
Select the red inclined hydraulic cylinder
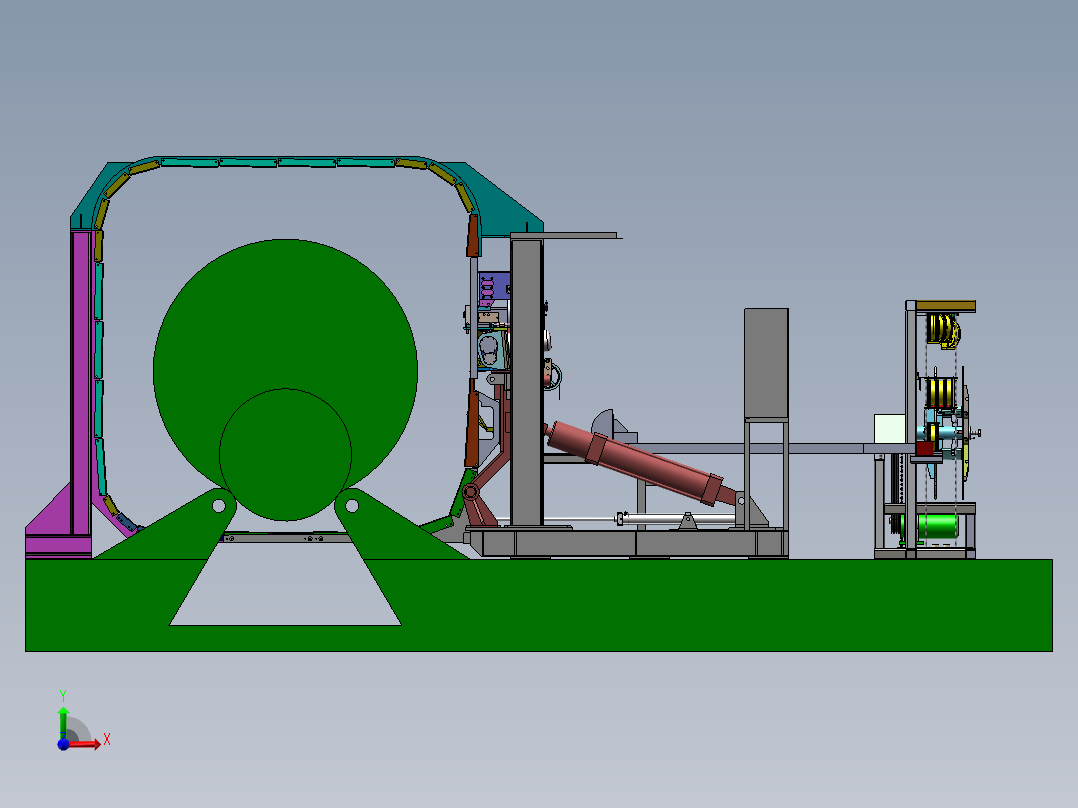(x=636, y=462)
